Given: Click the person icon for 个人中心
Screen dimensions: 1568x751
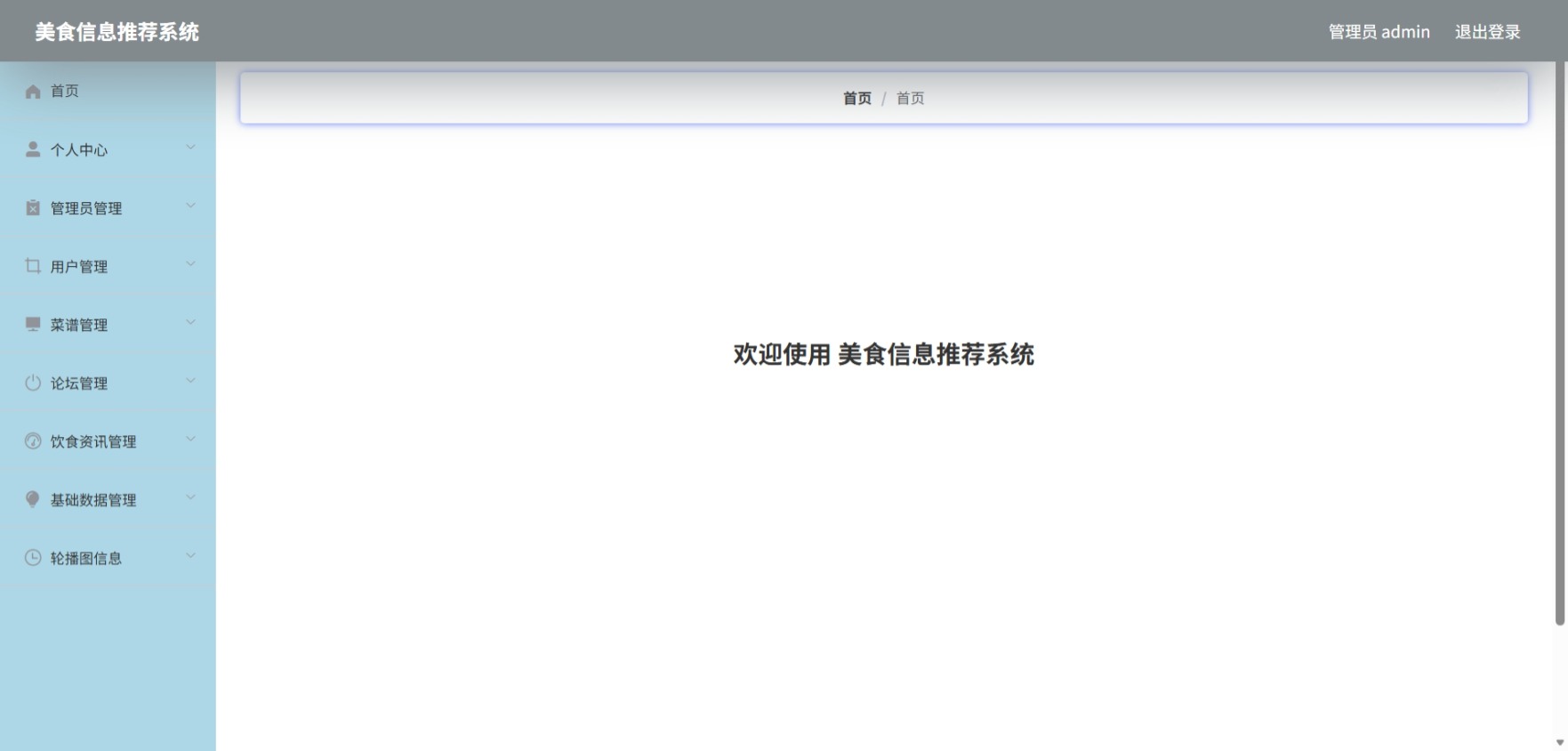Looking at the screenshot, I should pos(33,149).
